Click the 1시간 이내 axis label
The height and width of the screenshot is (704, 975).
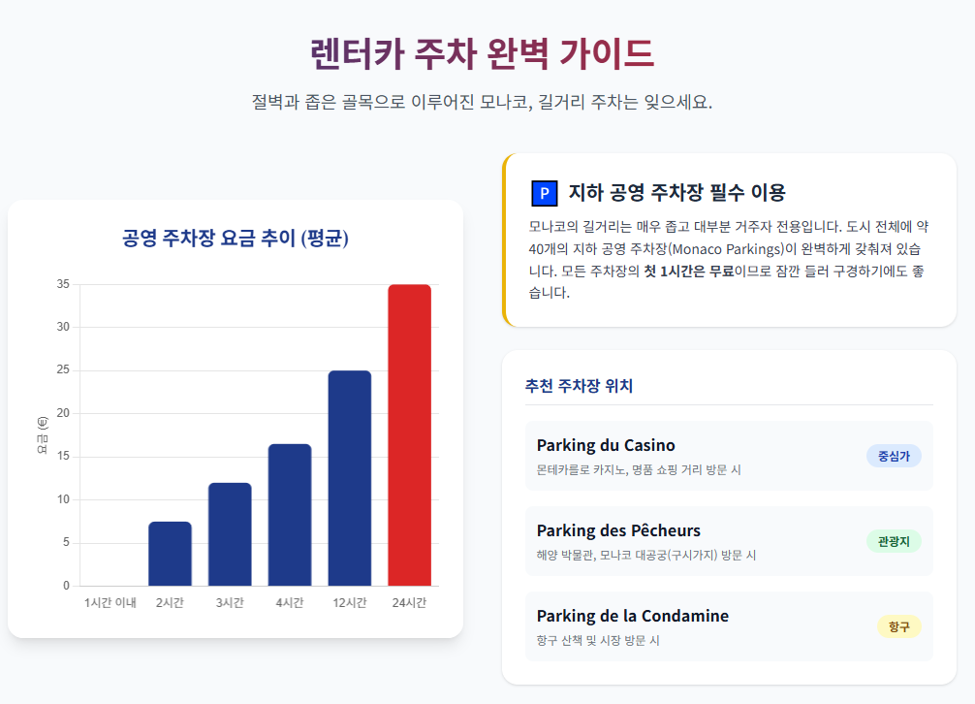tap(110, 603)
